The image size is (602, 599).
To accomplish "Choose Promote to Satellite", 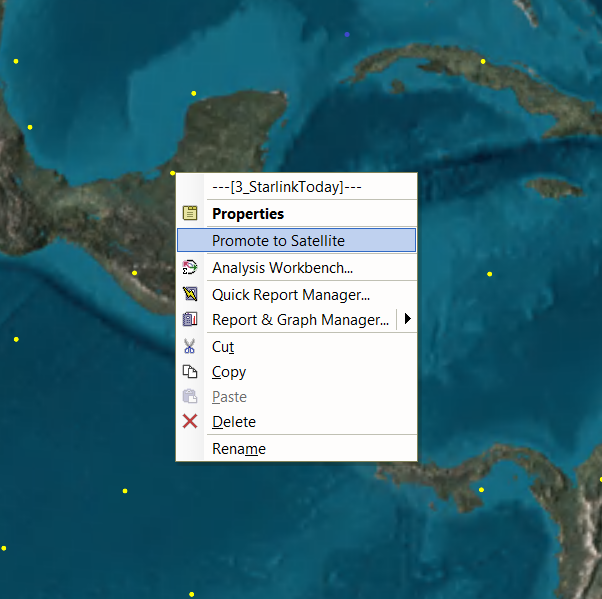I will (296, 240).
